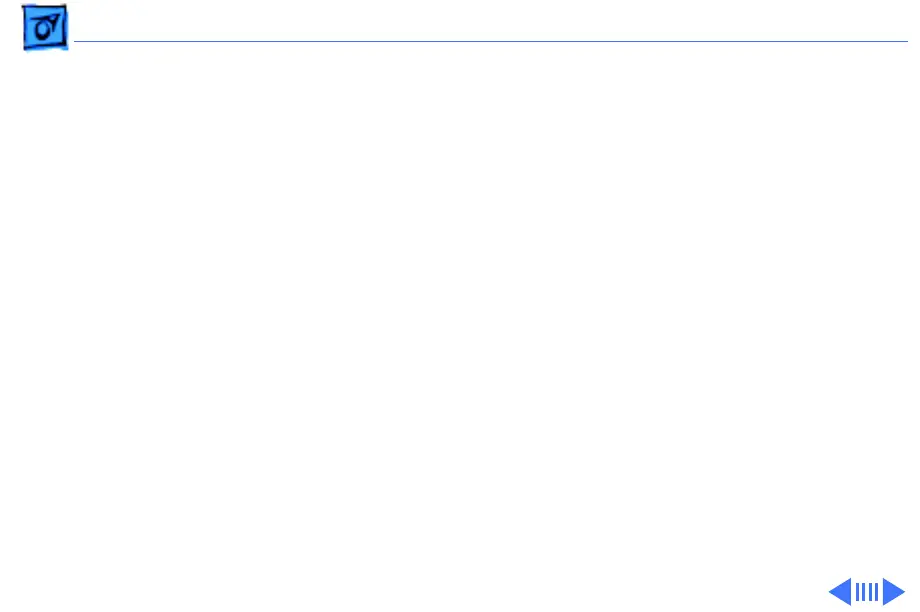This screenshot has height=612, width=920.
Task: Select the right-pointing blue triangle
Action: [x=894, y=591]
